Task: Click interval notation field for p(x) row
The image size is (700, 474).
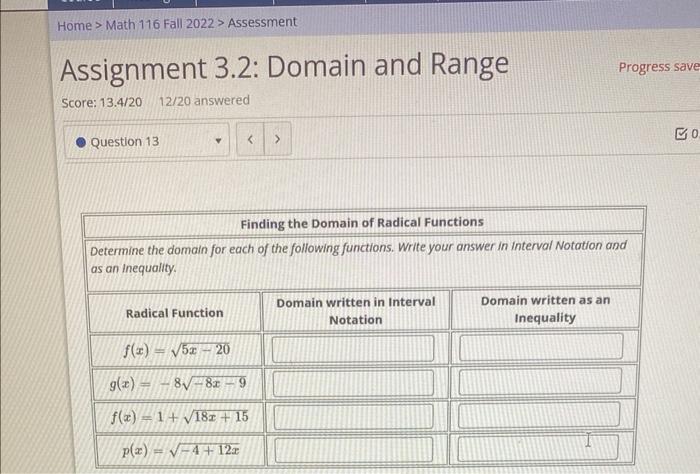Action: (x=354, y=449)
